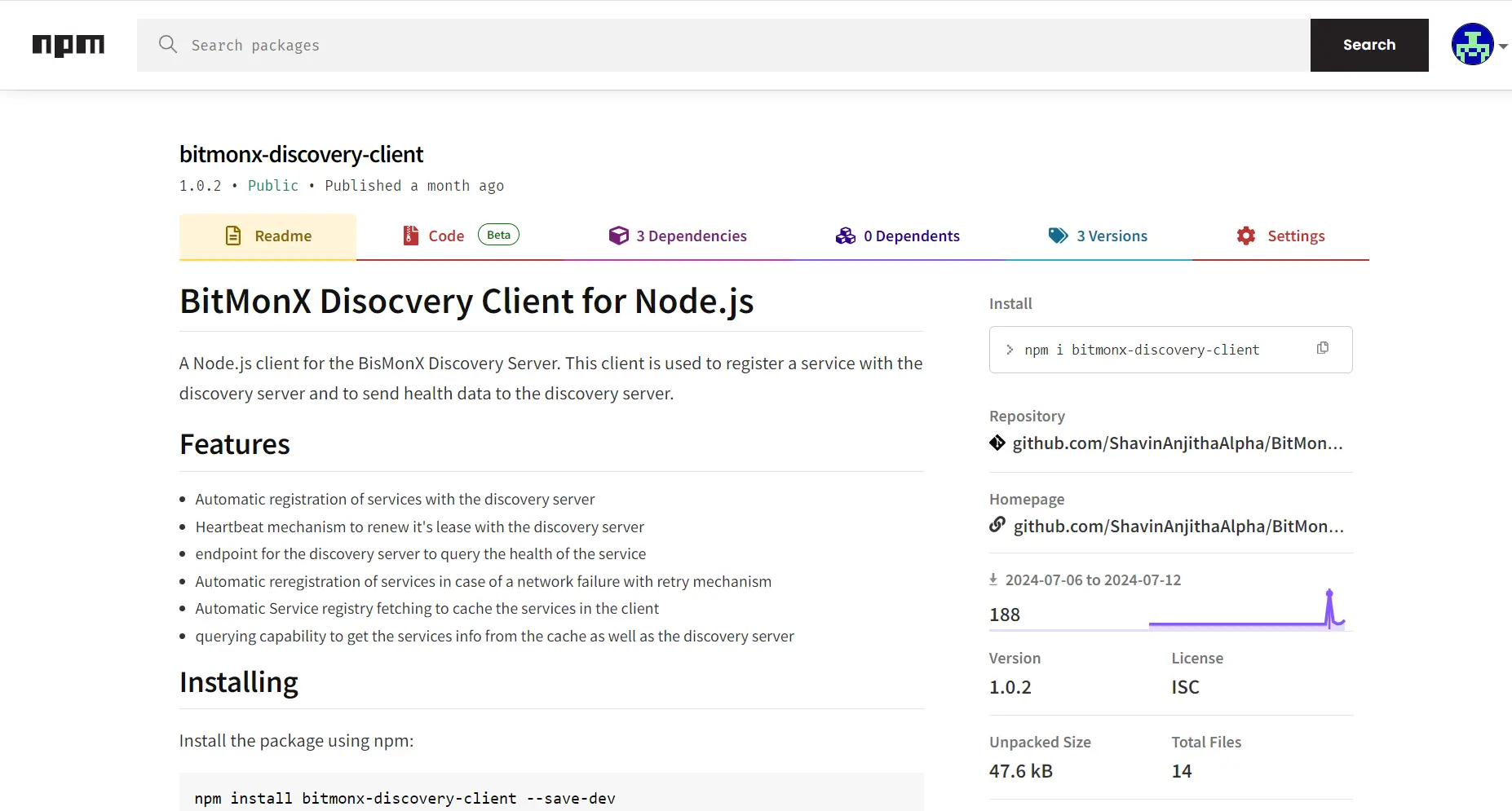Click the ISC license value
Screen dimensions: 1512x811
[x=1186, y=687]
